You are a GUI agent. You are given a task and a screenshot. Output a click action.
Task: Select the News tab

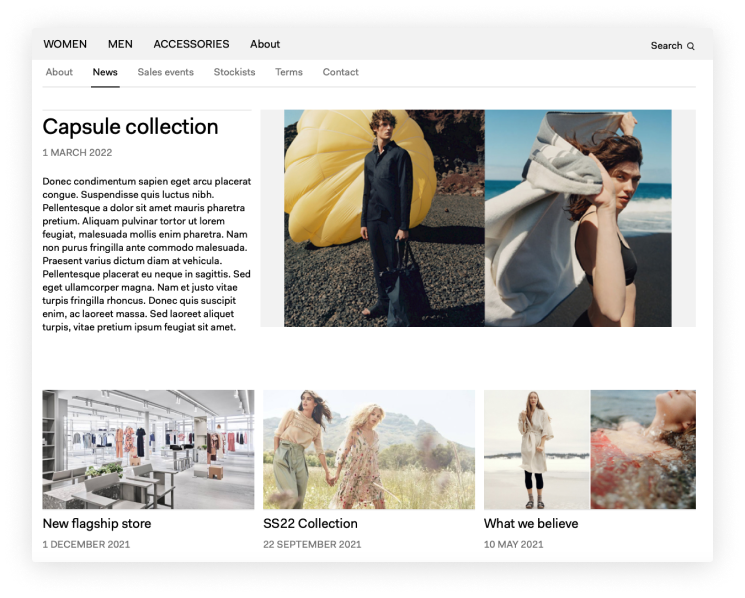[105, 72]
